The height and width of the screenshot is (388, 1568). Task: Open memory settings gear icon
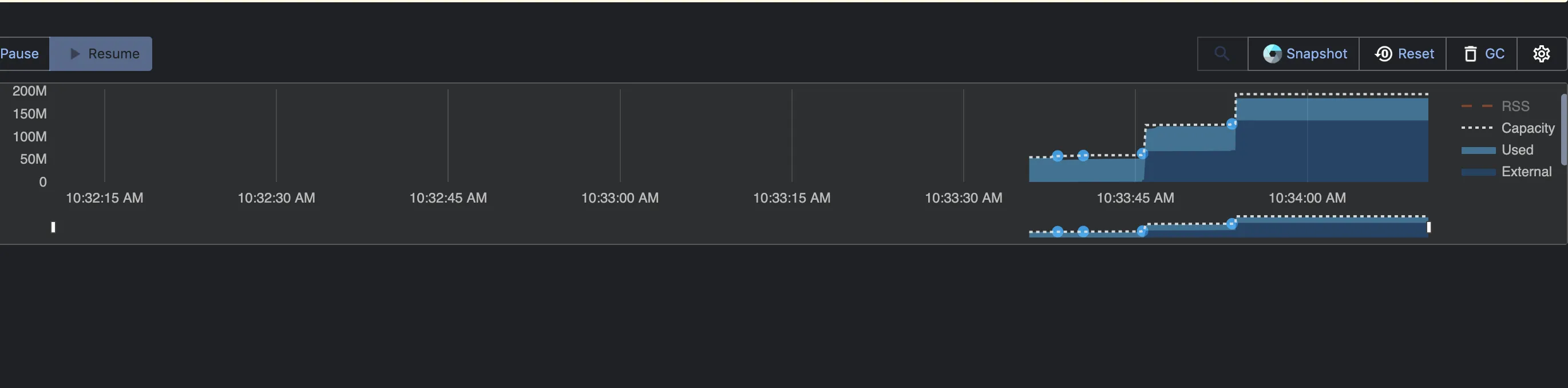(1541, 54)
